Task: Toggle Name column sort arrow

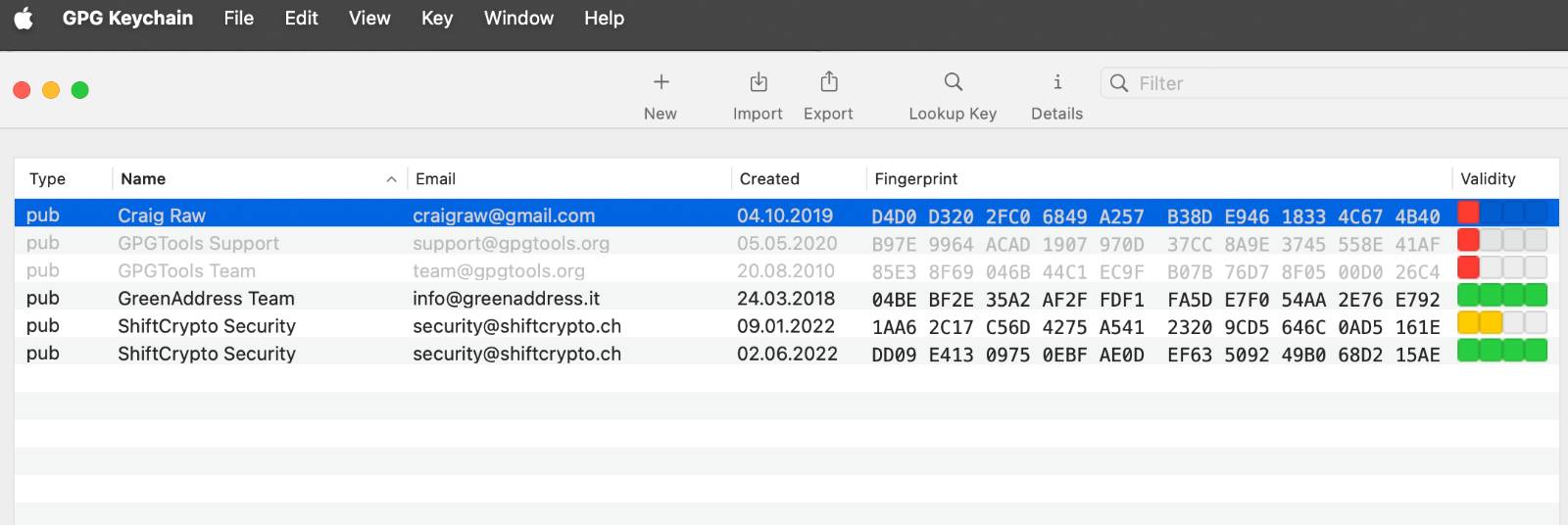Action: pos(391,179)
